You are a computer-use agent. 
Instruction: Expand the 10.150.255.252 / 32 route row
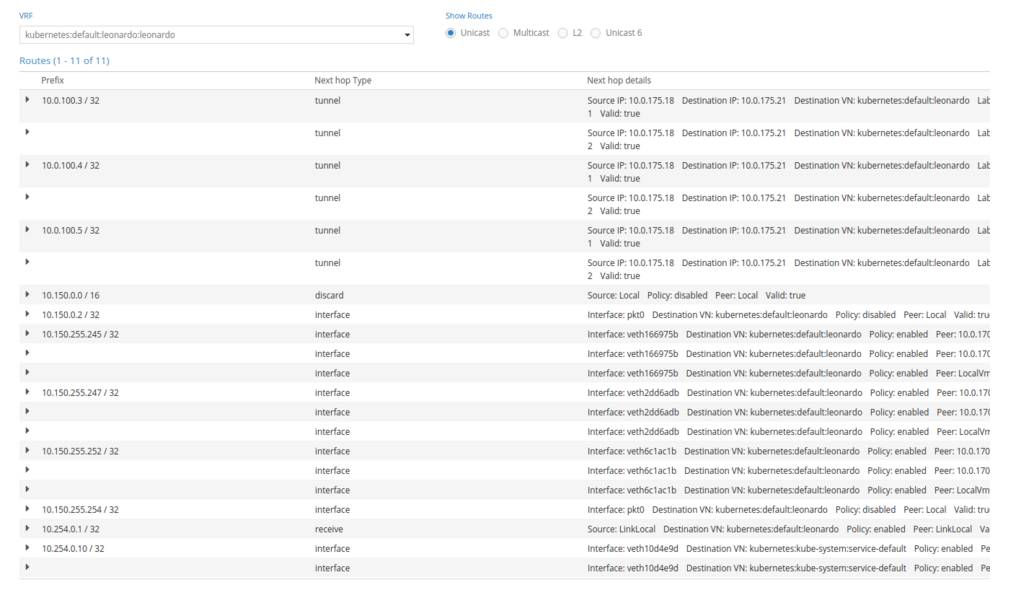coord(27,450)
